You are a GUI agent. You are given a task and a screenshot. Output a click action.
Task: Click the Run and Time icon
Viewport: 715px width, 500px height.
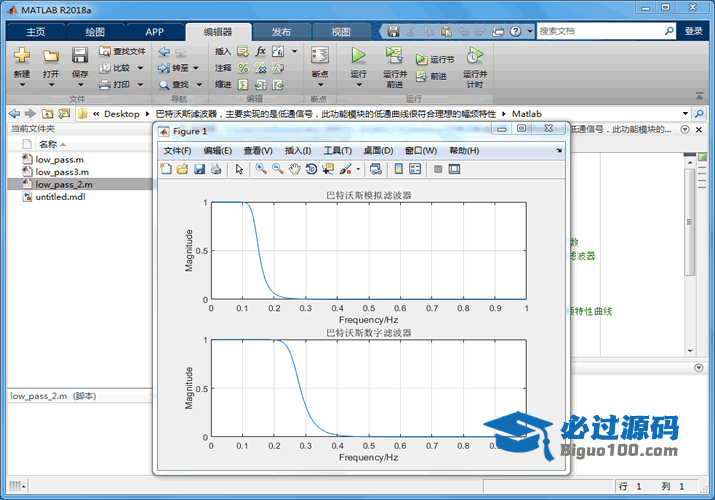pos(475,56)
